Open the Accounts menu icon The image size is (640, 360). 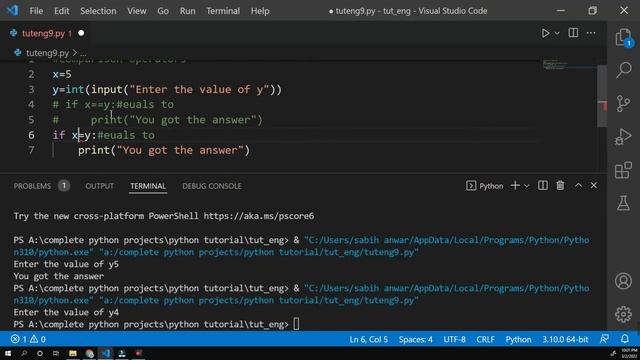tap(623, 281)
